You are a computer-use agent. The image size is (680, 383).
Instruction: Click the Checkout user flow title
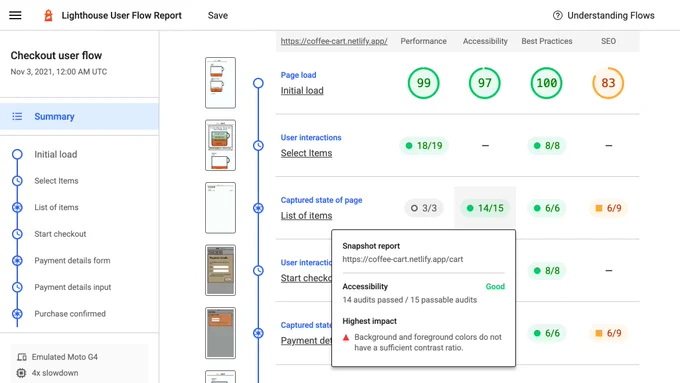(56, 56)
